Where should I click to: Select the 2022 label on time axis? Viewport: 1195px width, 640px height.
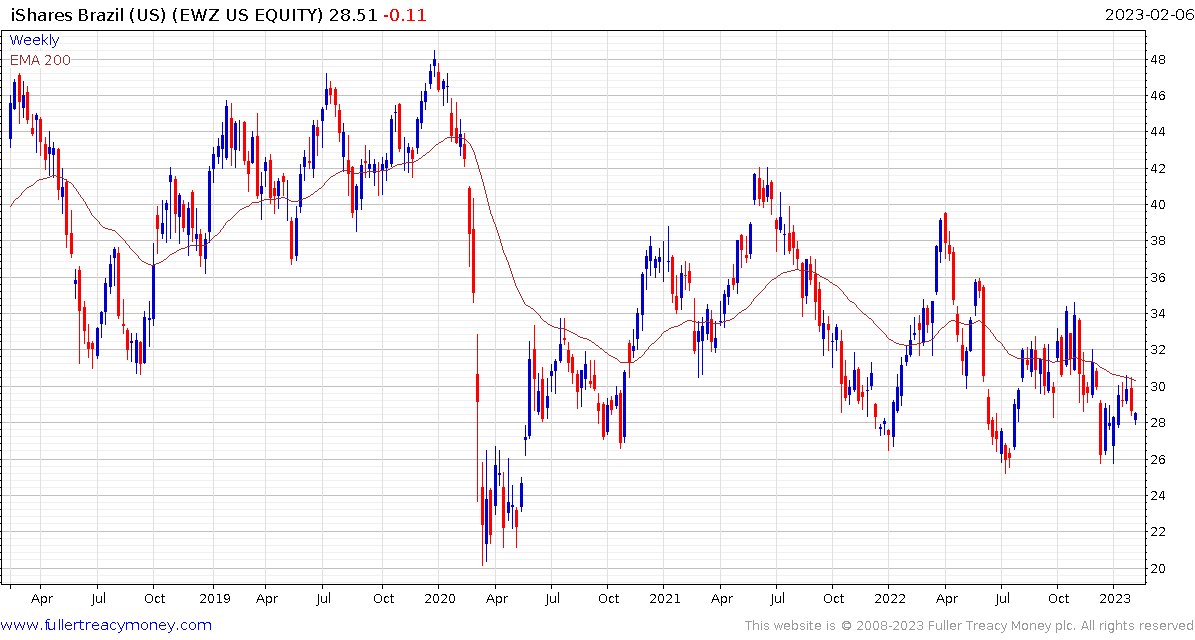[x=888, y=599]
